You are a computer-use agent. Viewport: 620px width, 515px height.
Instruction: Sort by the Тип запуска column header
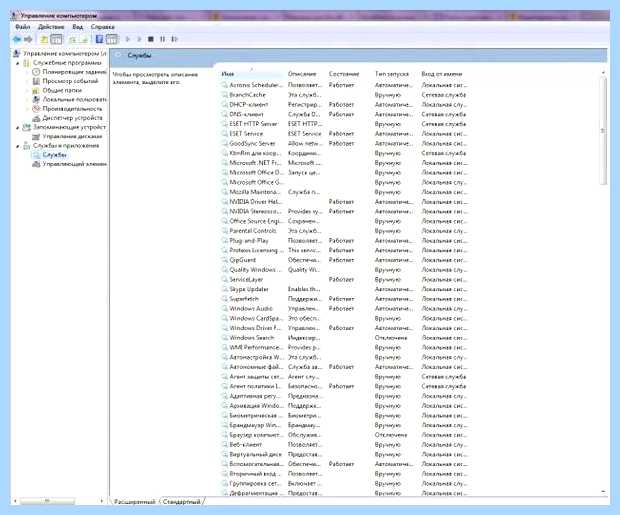pyautogui.click(x=392, y=74)
